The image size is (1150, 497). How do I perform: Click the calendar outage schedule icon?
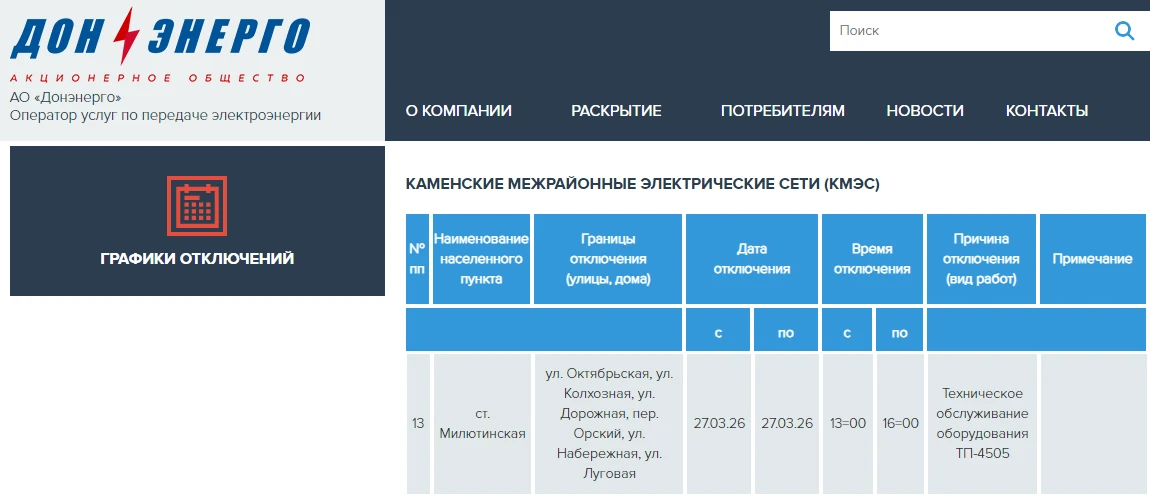[197, 206]
